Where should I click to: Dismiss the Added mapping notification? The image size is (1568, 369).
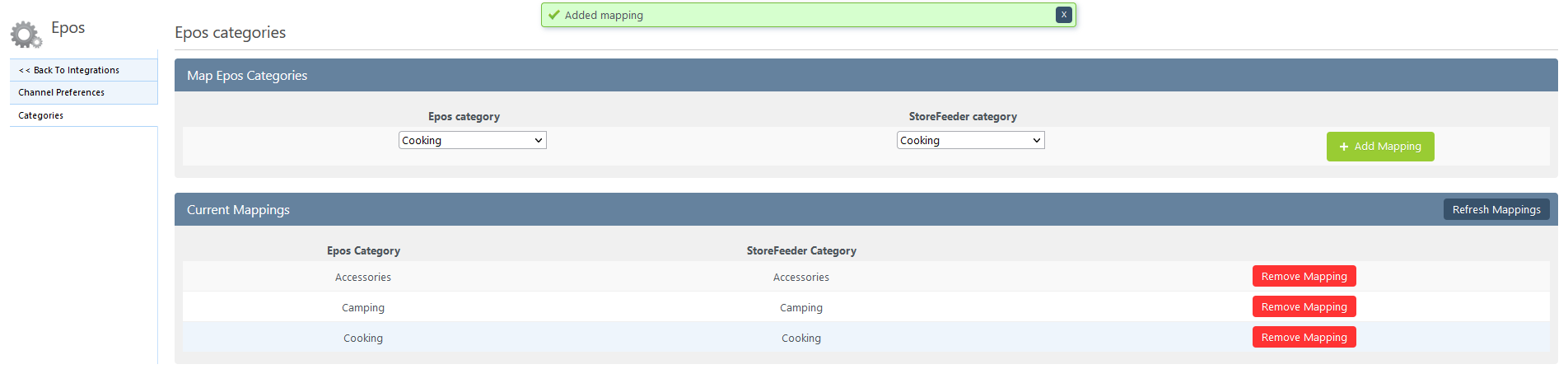pyautogui.click(x=1064, y=15)
